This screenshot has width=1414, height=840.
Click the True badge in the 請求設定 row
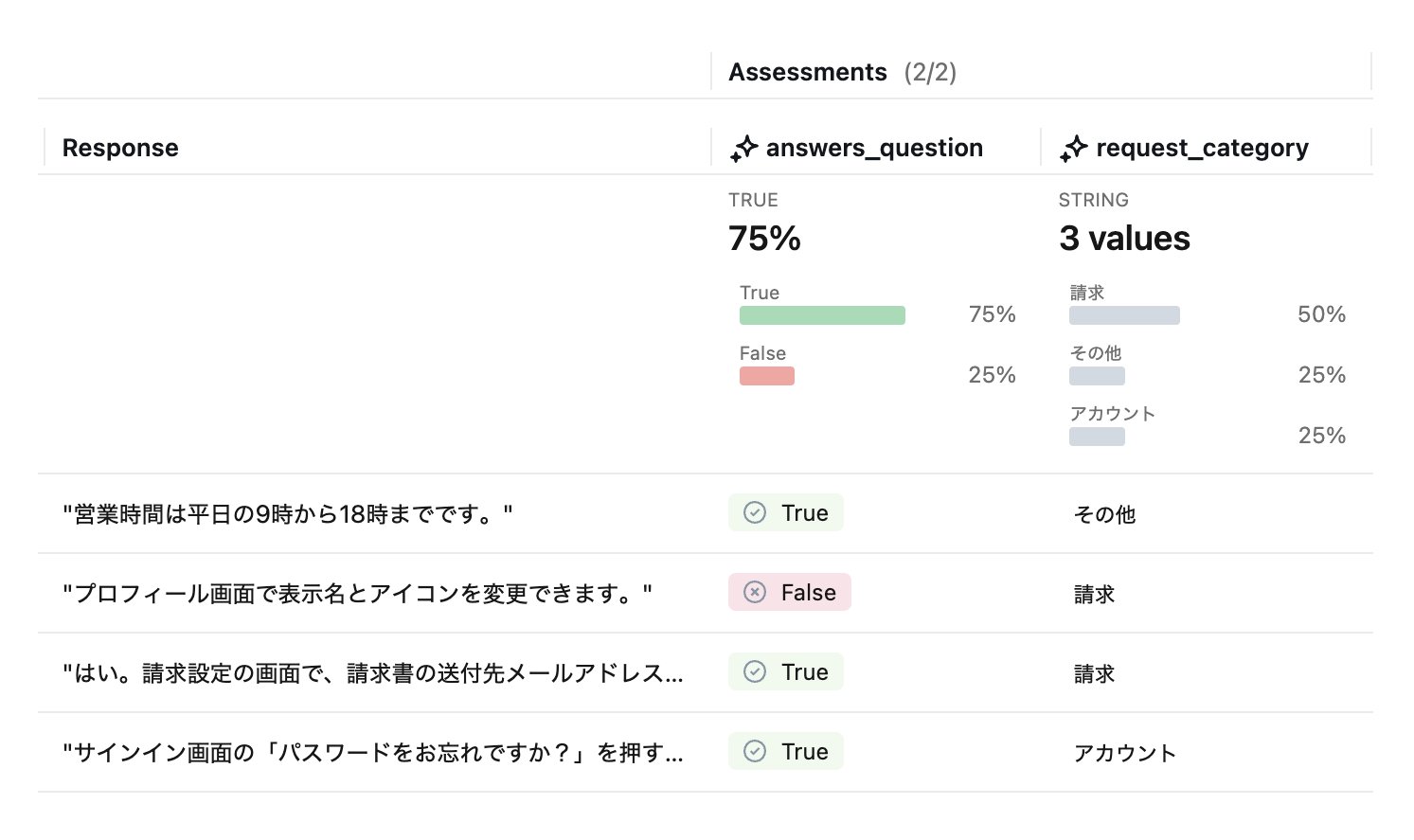click(786, 672)
